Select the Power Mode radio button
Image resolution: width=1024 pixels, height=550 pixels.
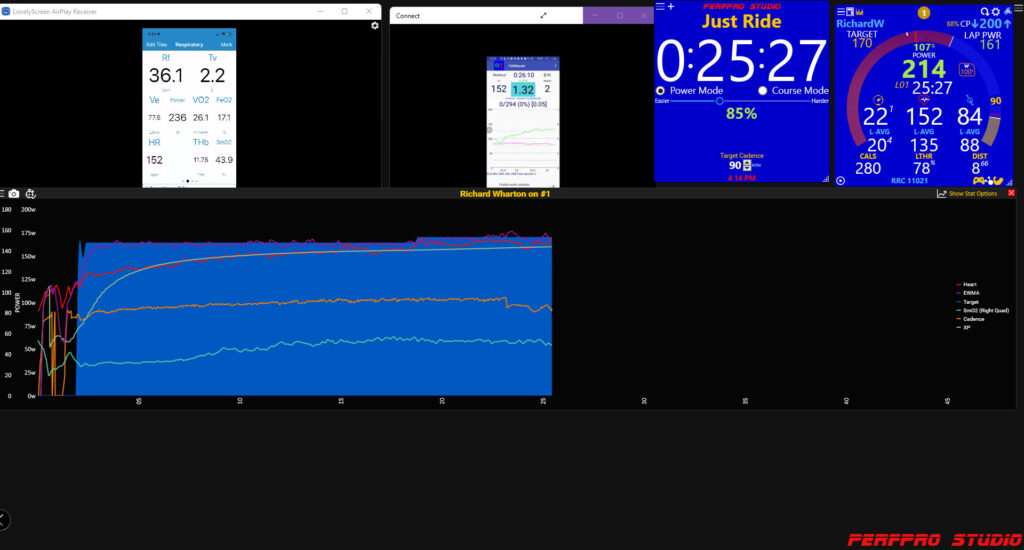[660, 91]
